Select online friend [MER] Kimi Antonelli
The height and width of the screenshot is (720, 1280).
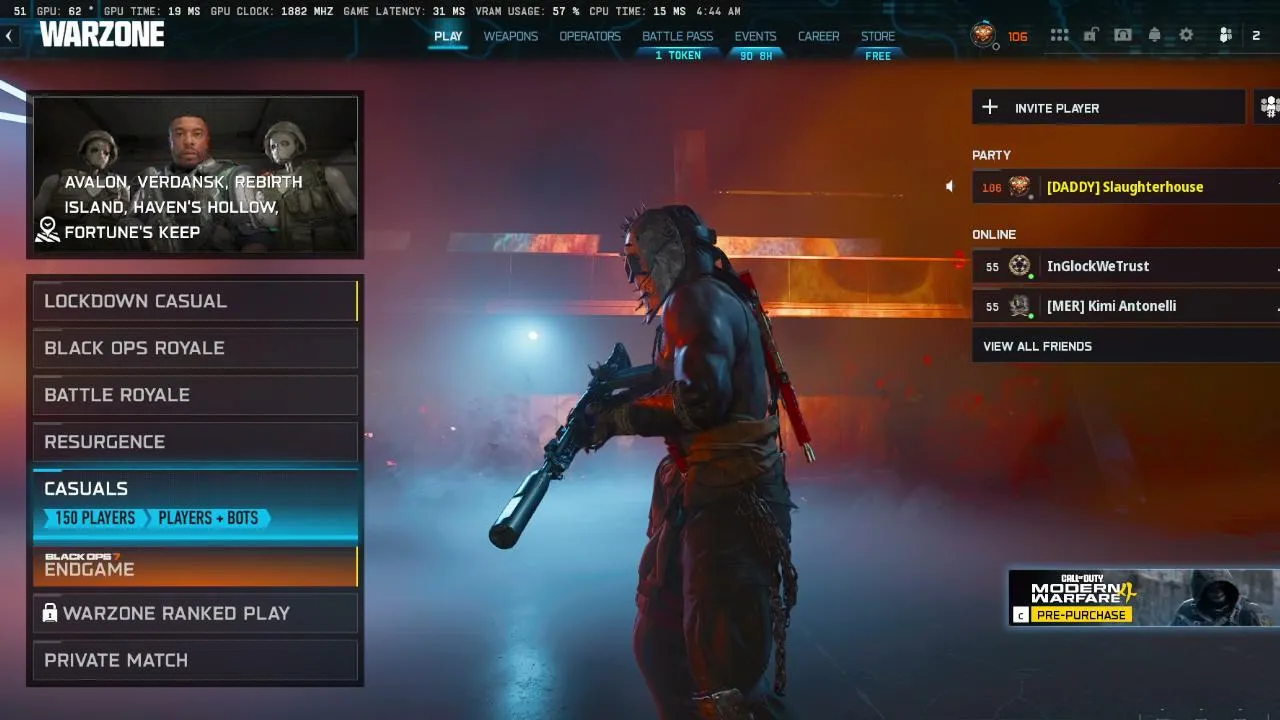[1126, 306]
